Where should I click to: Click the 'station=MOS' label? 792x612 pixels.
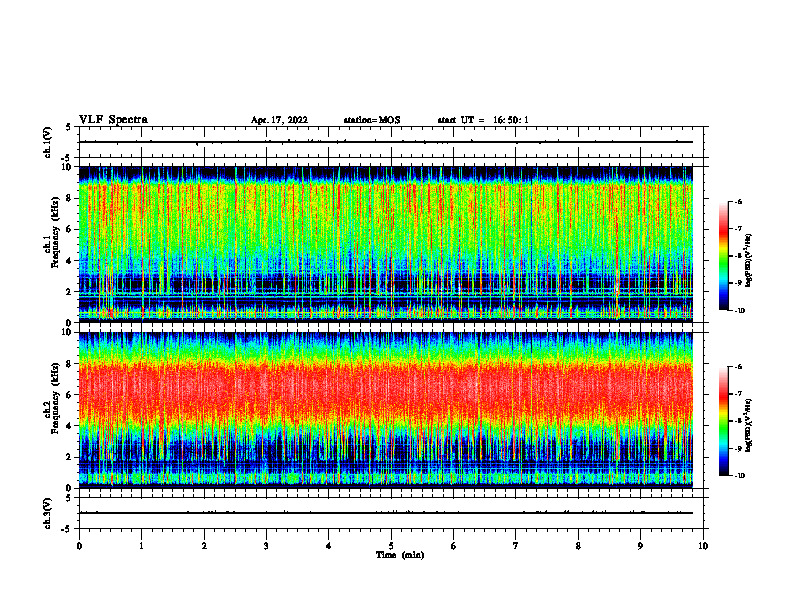point(372,120)
